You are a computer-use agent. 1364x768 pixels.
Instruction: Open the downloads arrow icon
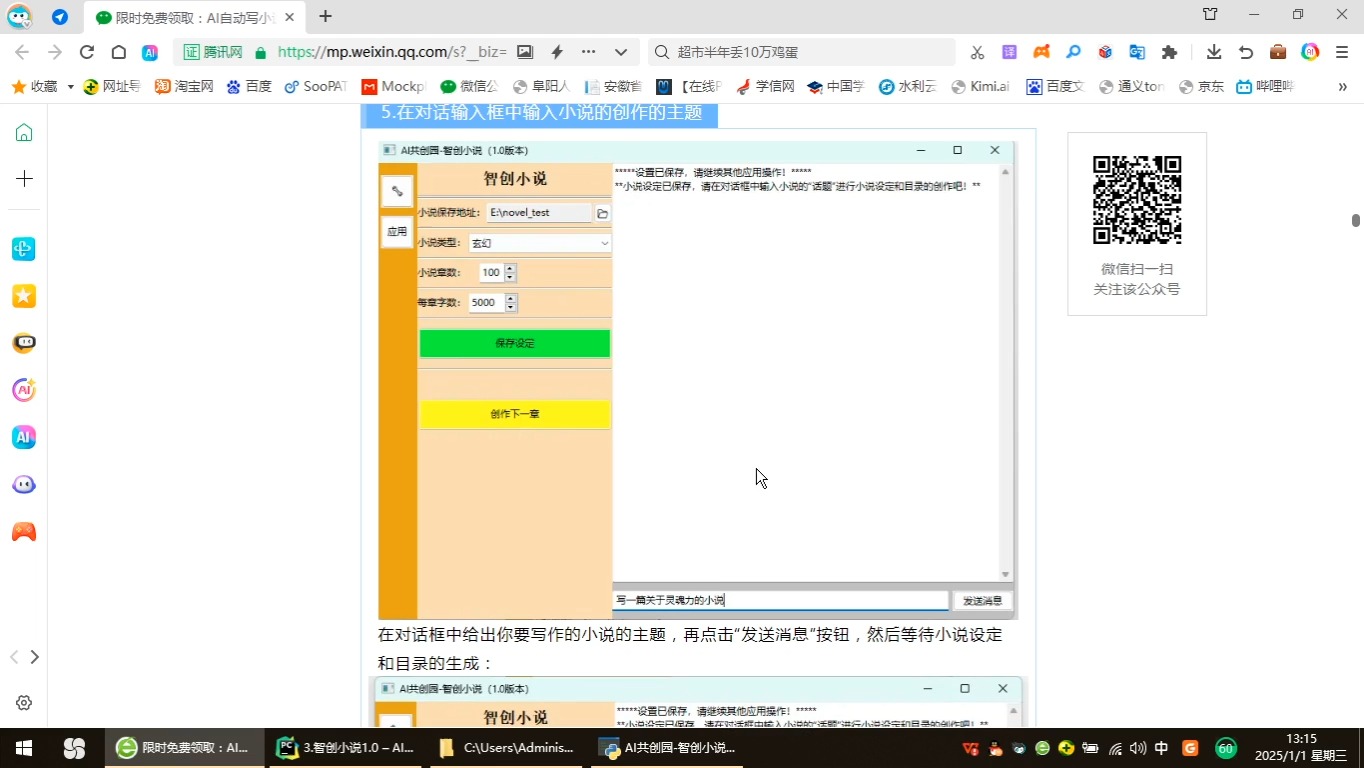[x=1214, y=52]
